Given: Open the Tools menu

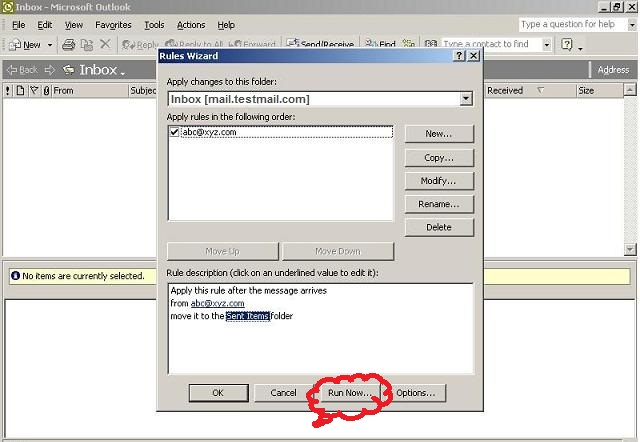Looking at the screenshot, I should (154, 25).
